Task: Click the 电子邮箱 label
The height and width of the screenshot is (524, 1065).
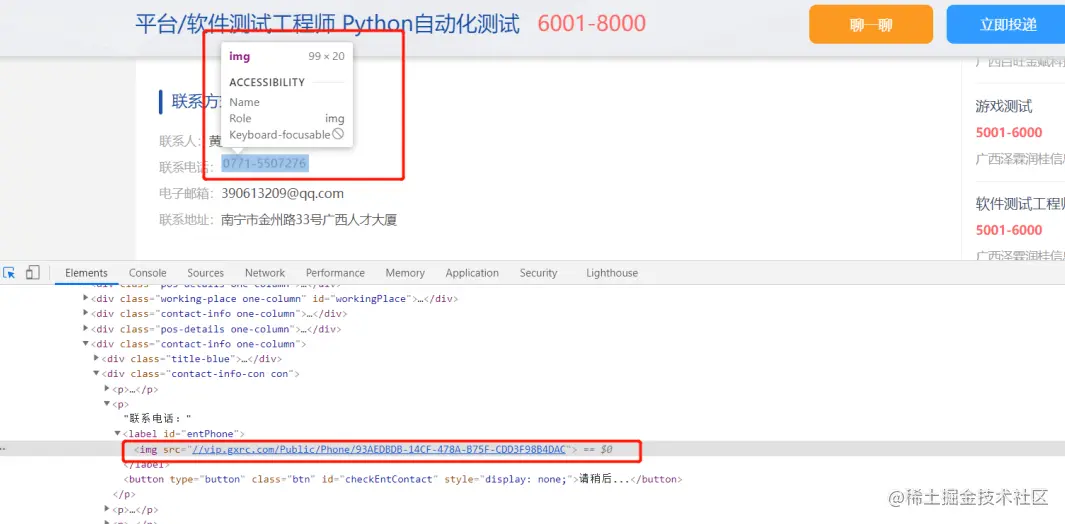Action: (x=187, y=194)
